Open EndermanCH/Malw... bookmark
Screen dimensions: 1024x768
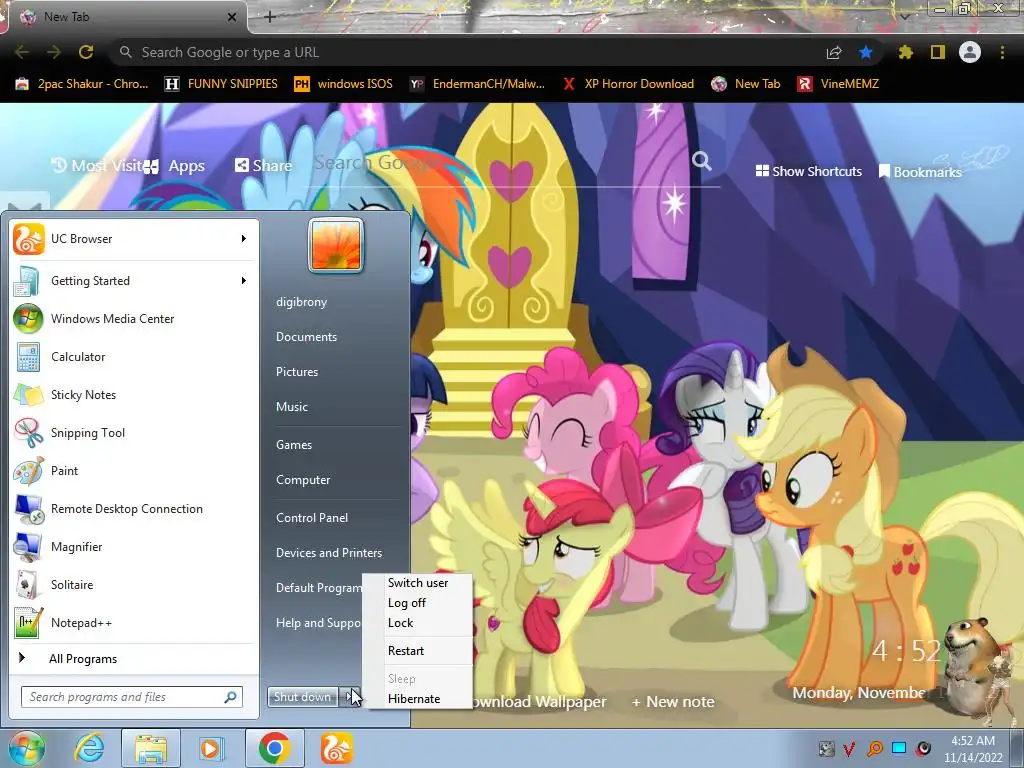click(x=477, y=84)
